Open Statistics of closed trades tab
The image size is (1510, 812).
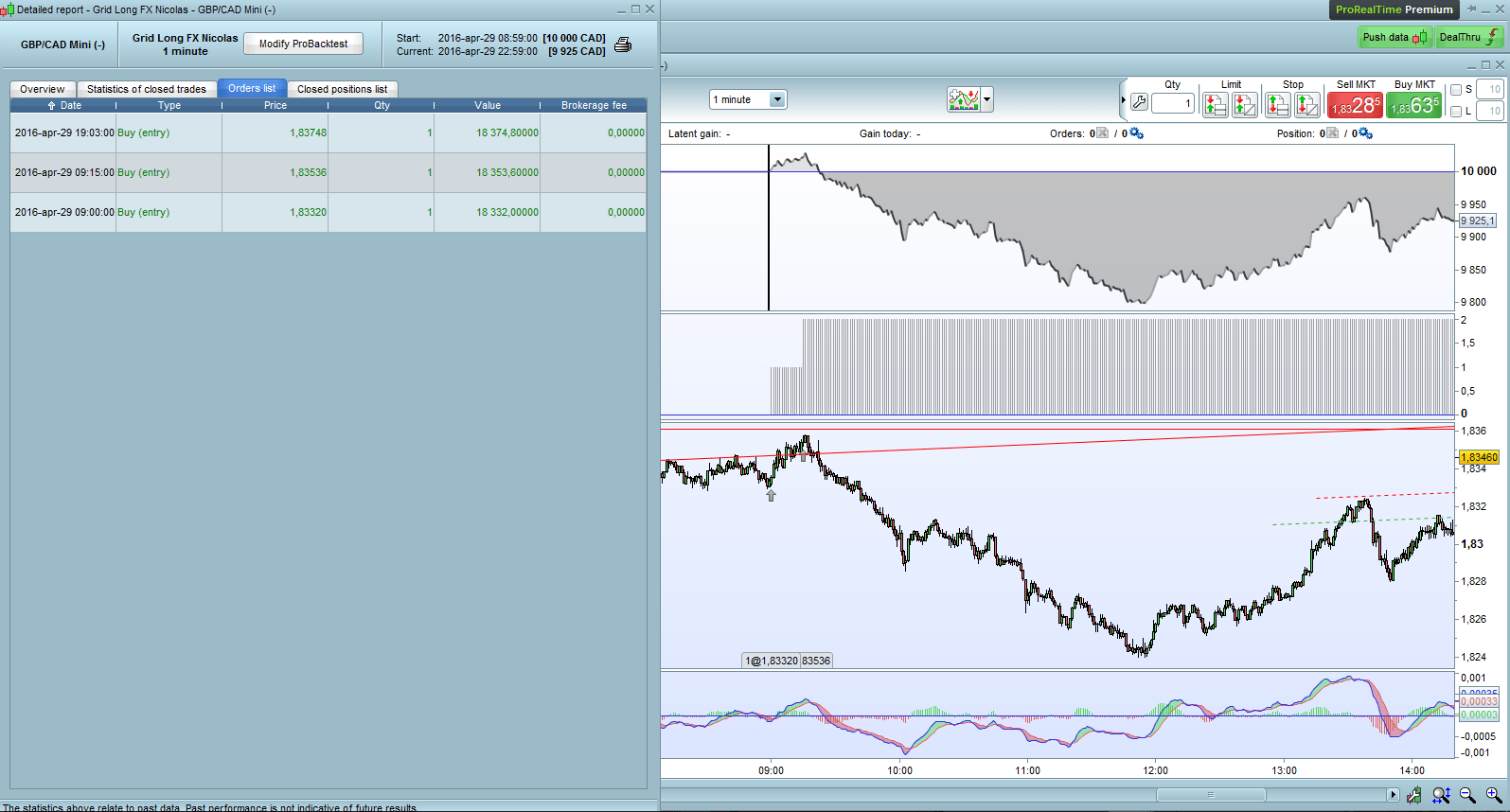click(146, 89)
